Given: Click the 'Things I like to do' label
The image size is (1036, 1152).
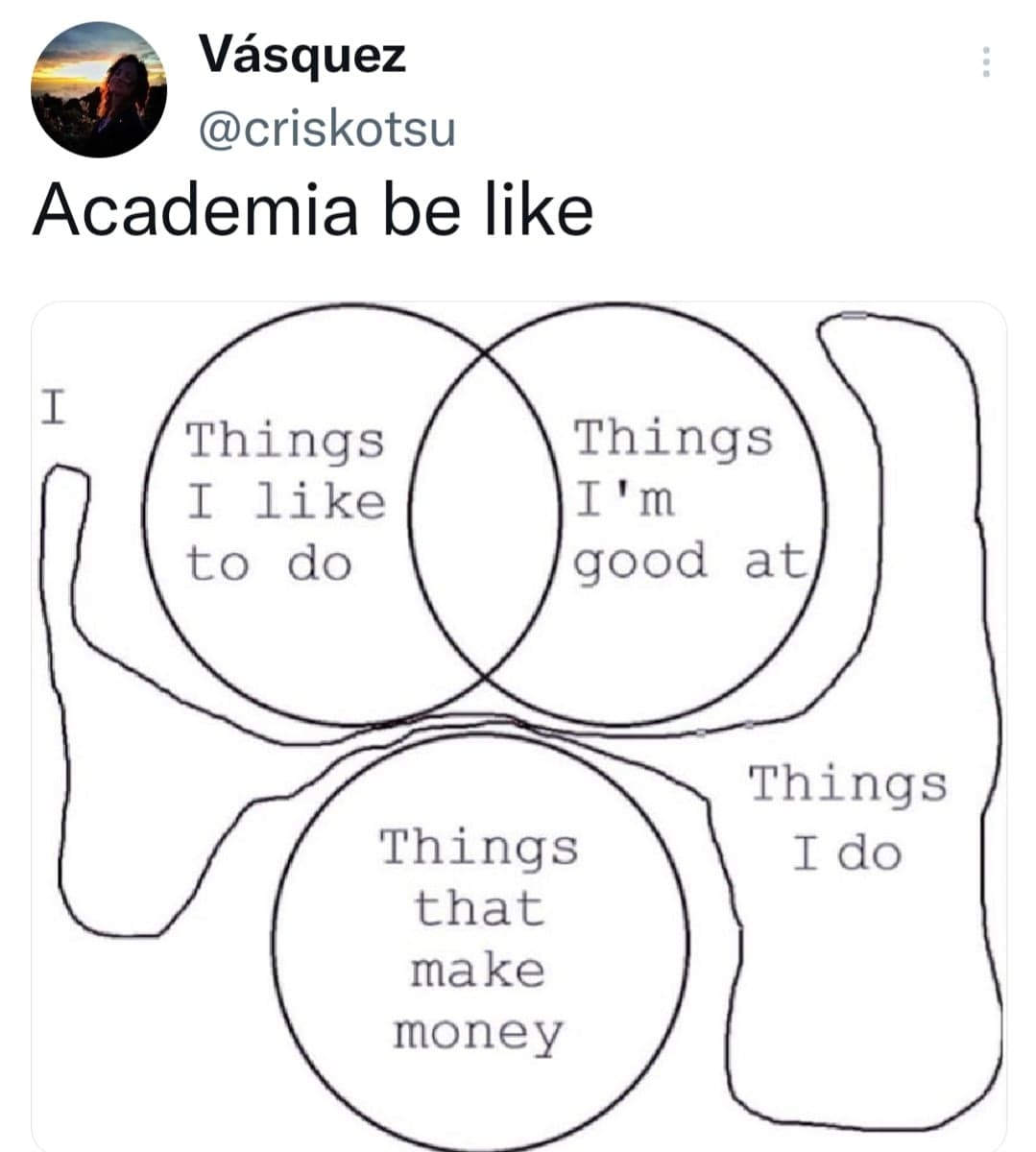Looking at the screenshot, I should click(285, 502).
